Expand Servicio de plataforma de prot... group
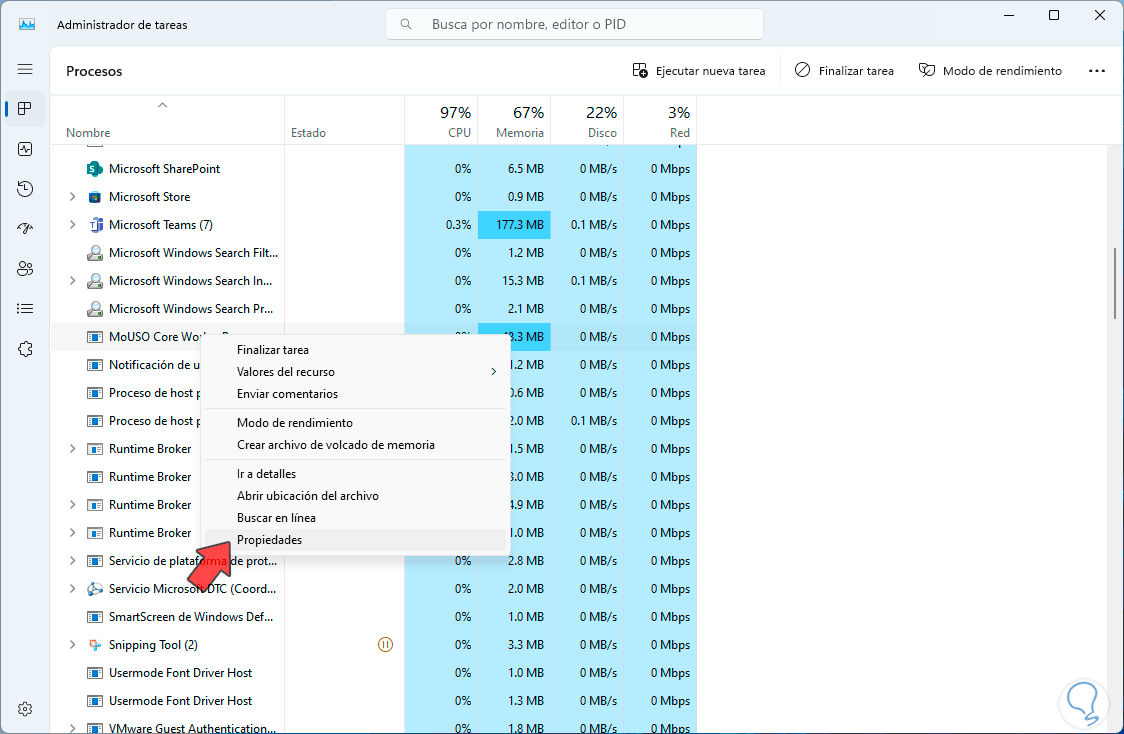Image resolution: width=1124 pixels, height=734 pixels. [x=72, y=561]
